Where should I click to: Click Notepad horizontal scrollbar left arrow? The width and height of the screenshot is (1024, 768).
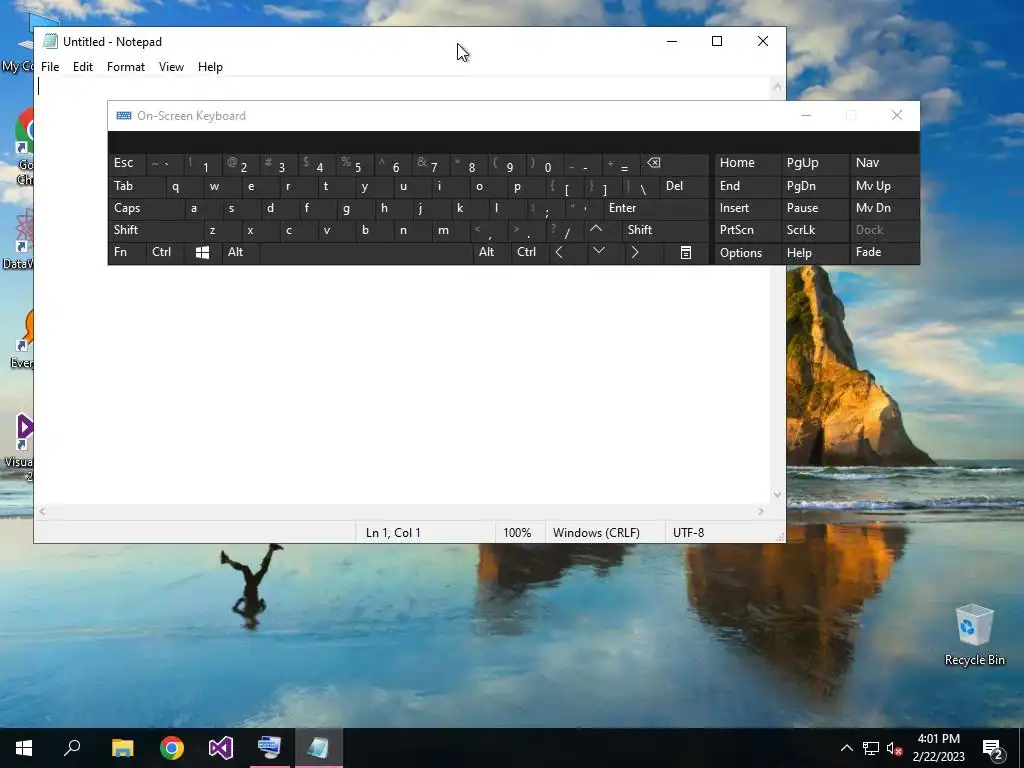click(x=42, y=512)
